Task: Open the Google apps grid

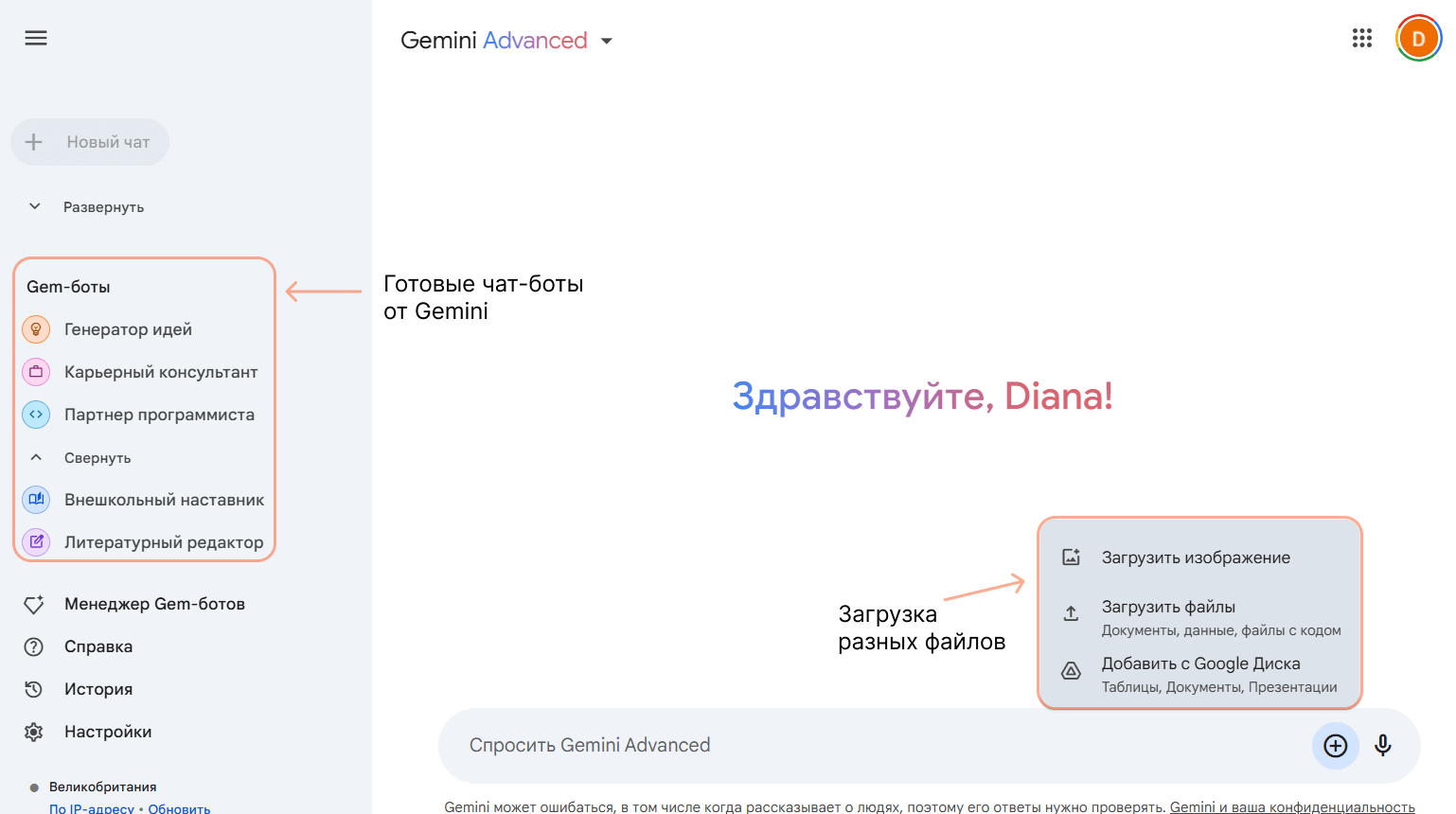Action: [1361, 38]
